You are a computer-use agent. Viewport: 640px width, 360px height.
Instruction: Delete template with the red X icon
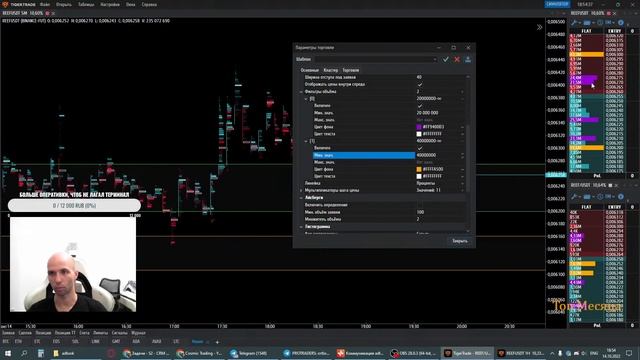tap(457, 59)
